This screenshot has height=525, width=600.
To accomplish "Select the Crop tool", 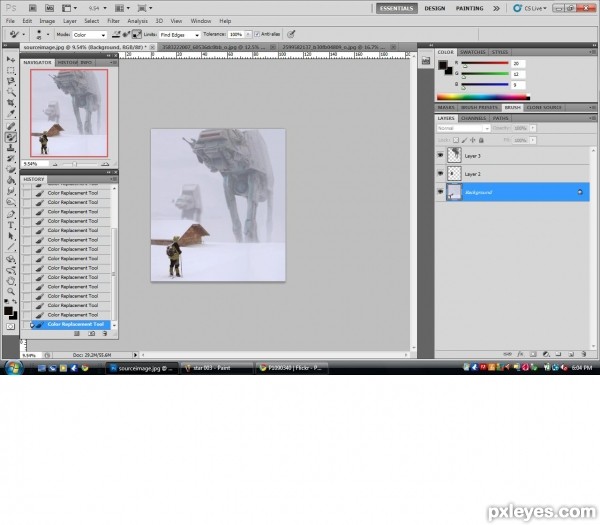I will click(11, 103).
